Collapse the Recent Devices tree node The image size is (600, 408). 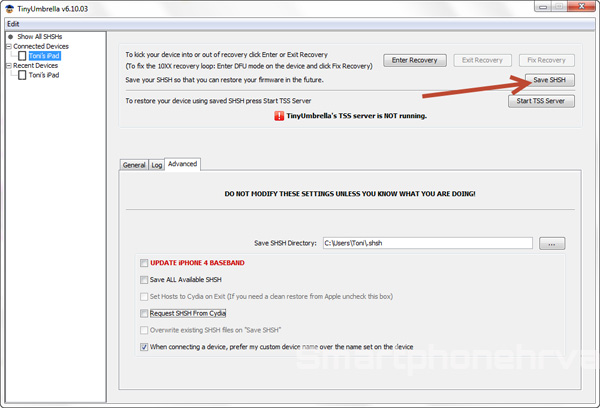click(x=8, y=66)
